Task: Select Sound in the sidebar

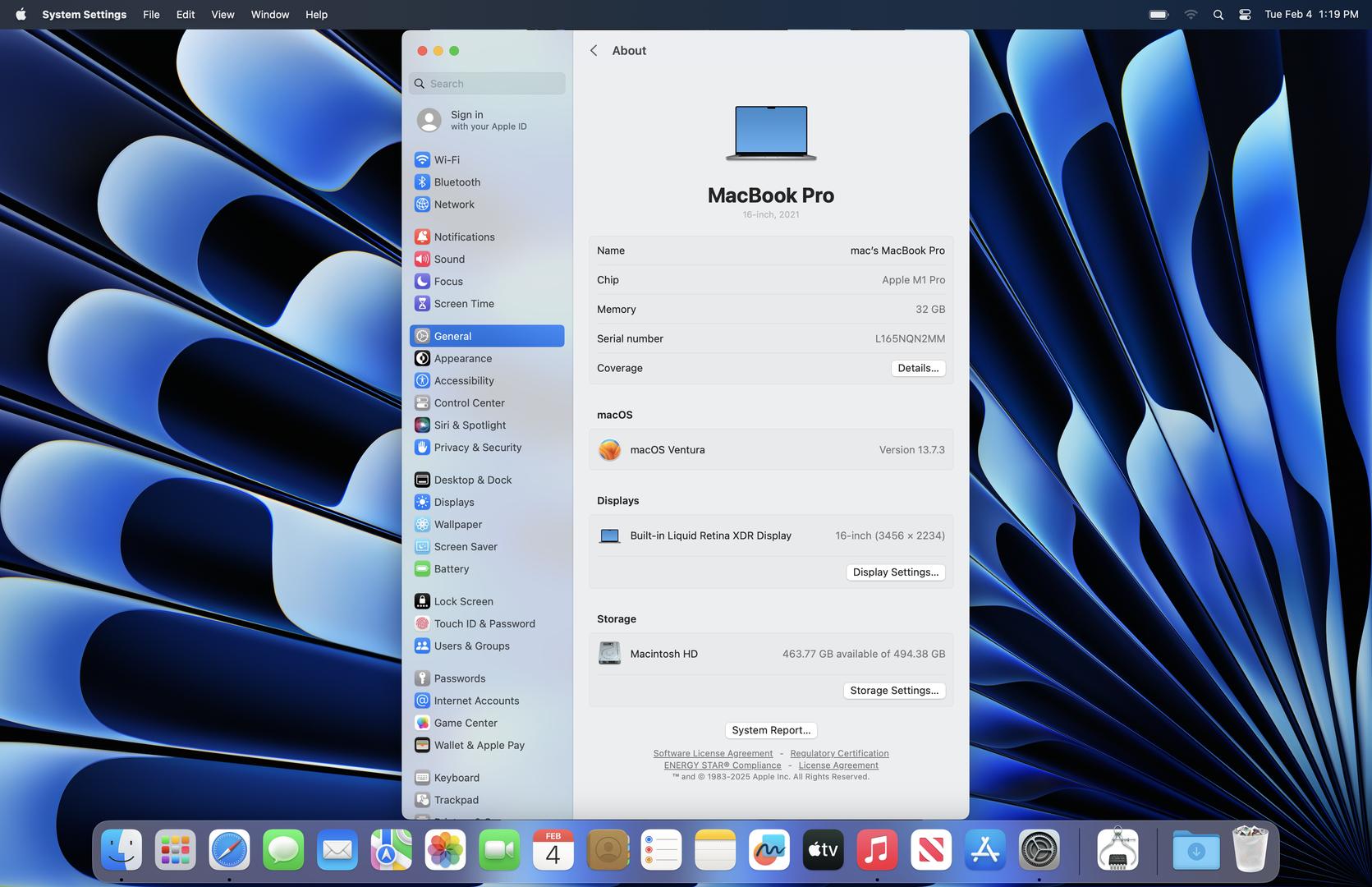Action: [487, 259]
